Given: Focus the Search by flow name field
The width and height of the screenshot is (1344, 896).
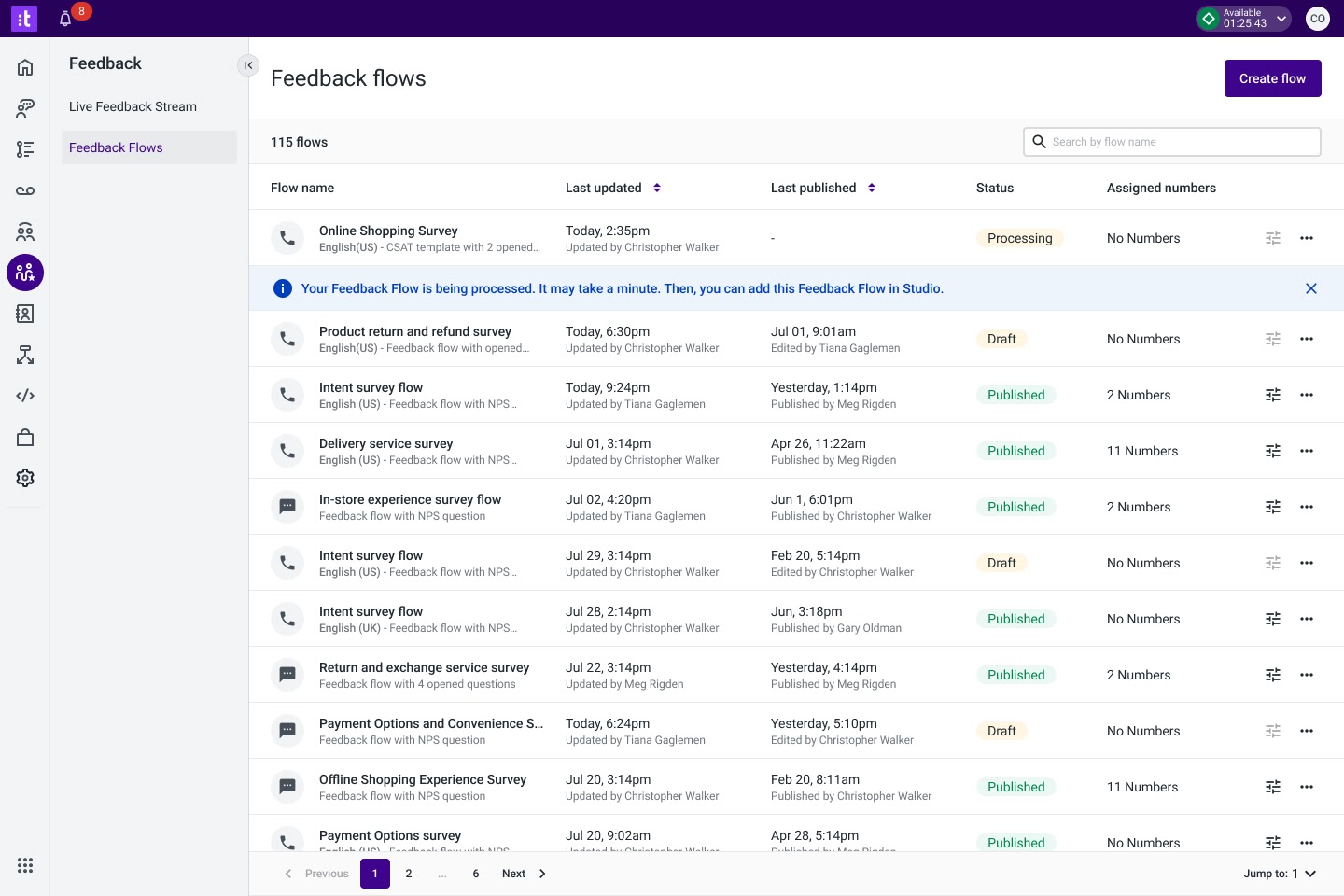Looking at the screenshot, I should (1172, 142).
